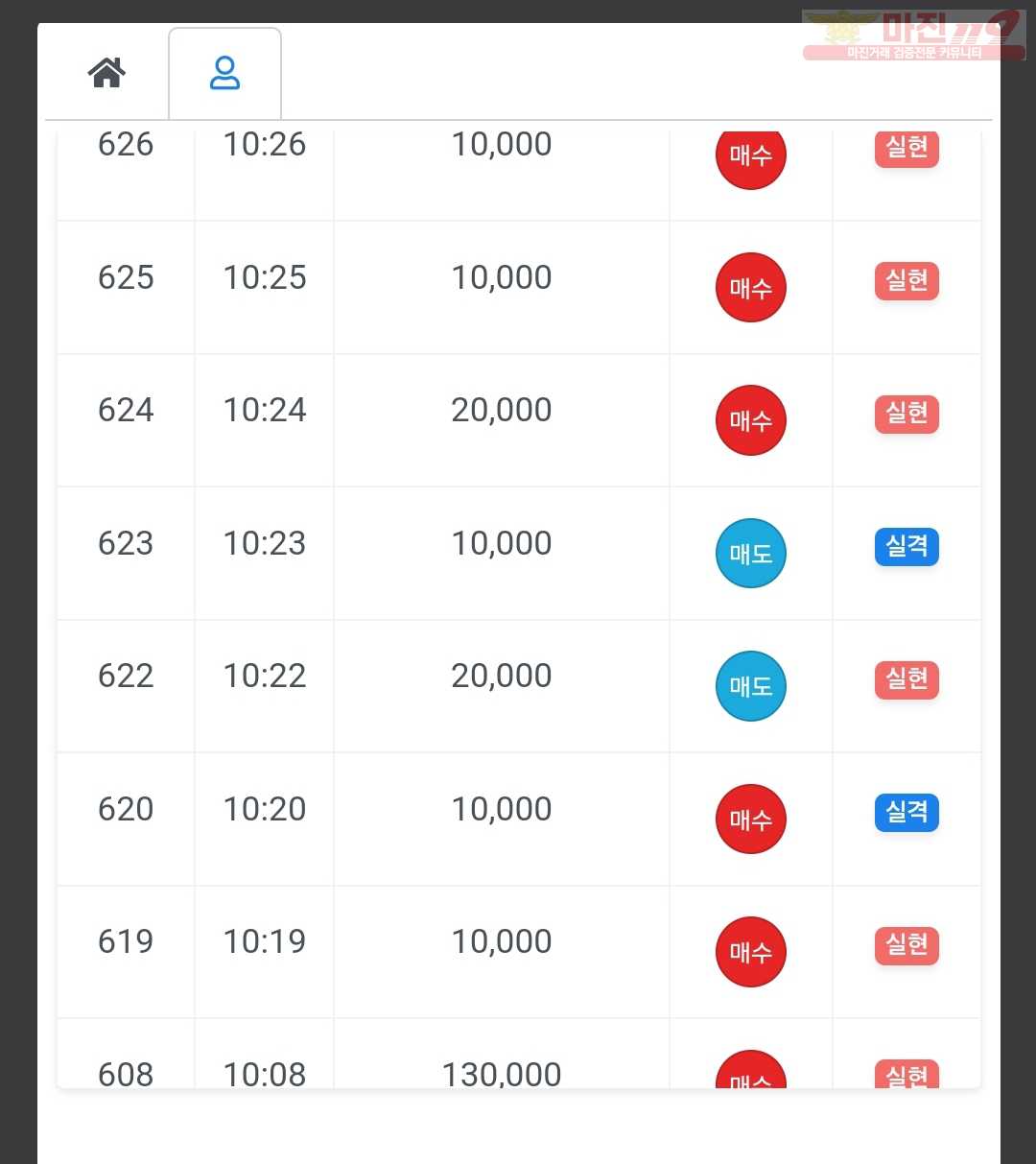Click the 10:22 time cell
The image size is (1036, 1164).
pyautogui.click(x=265, y=676)
